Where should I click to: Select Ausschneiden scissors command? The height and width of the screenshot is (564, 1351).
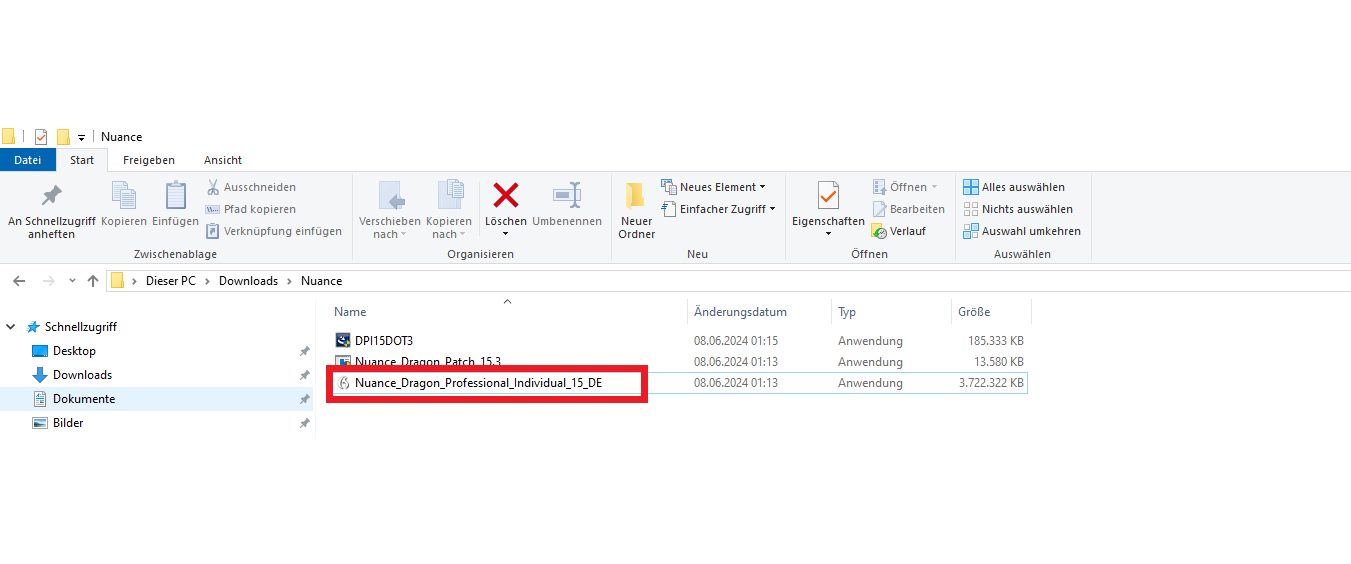coord(251,187)
